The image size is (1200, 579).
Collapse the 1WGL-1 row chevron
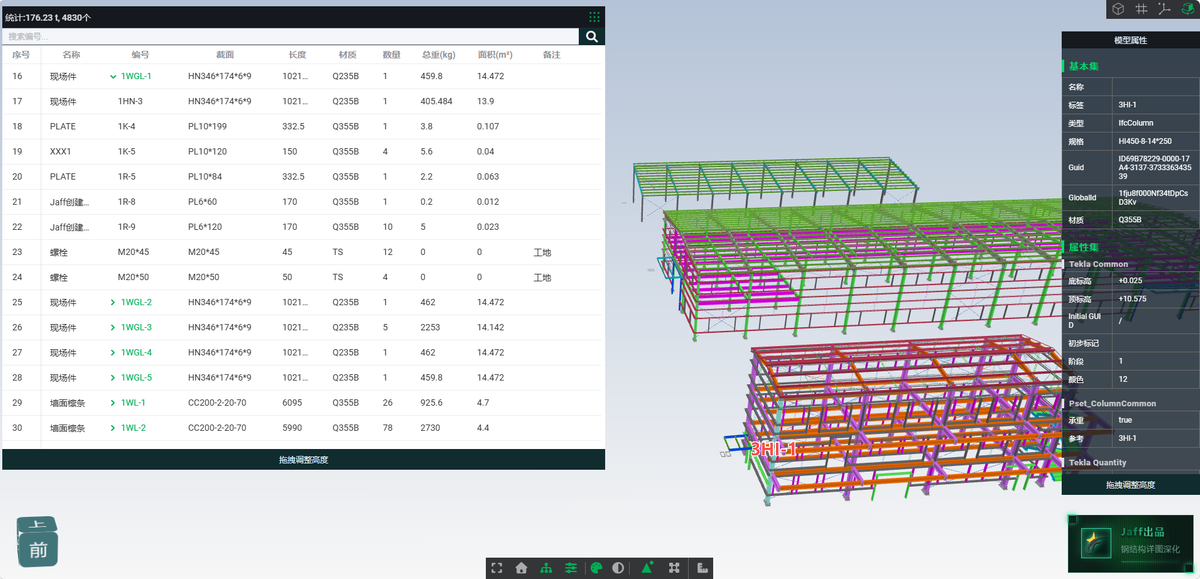click(x=113, y=76)
